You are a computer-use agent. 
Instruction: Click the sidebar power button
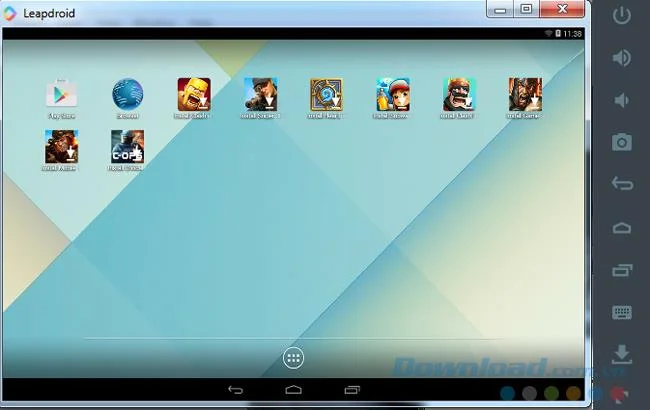tap(622, 15)
